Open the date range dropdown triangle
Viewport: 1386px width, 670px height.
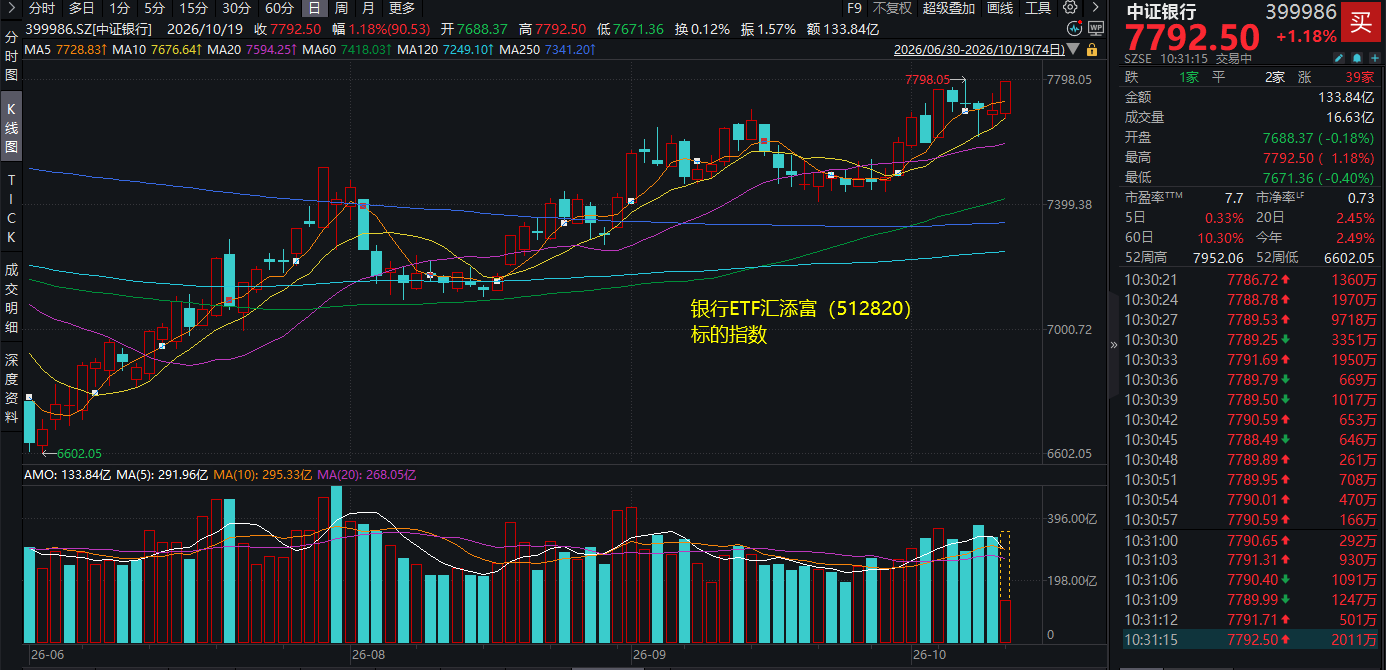(1073, 48)
